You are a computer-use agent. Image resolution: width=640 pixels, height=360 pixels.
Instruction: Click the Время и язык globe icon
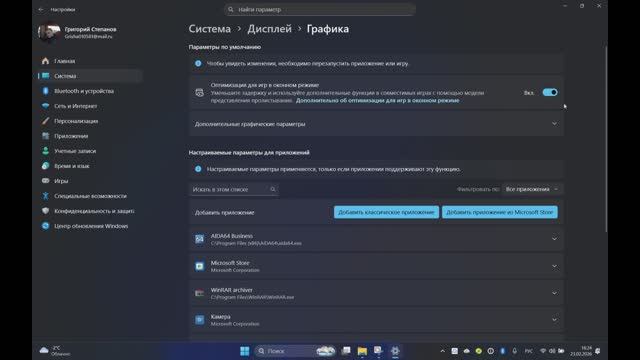pyautogui.click(x=45, y=166)
